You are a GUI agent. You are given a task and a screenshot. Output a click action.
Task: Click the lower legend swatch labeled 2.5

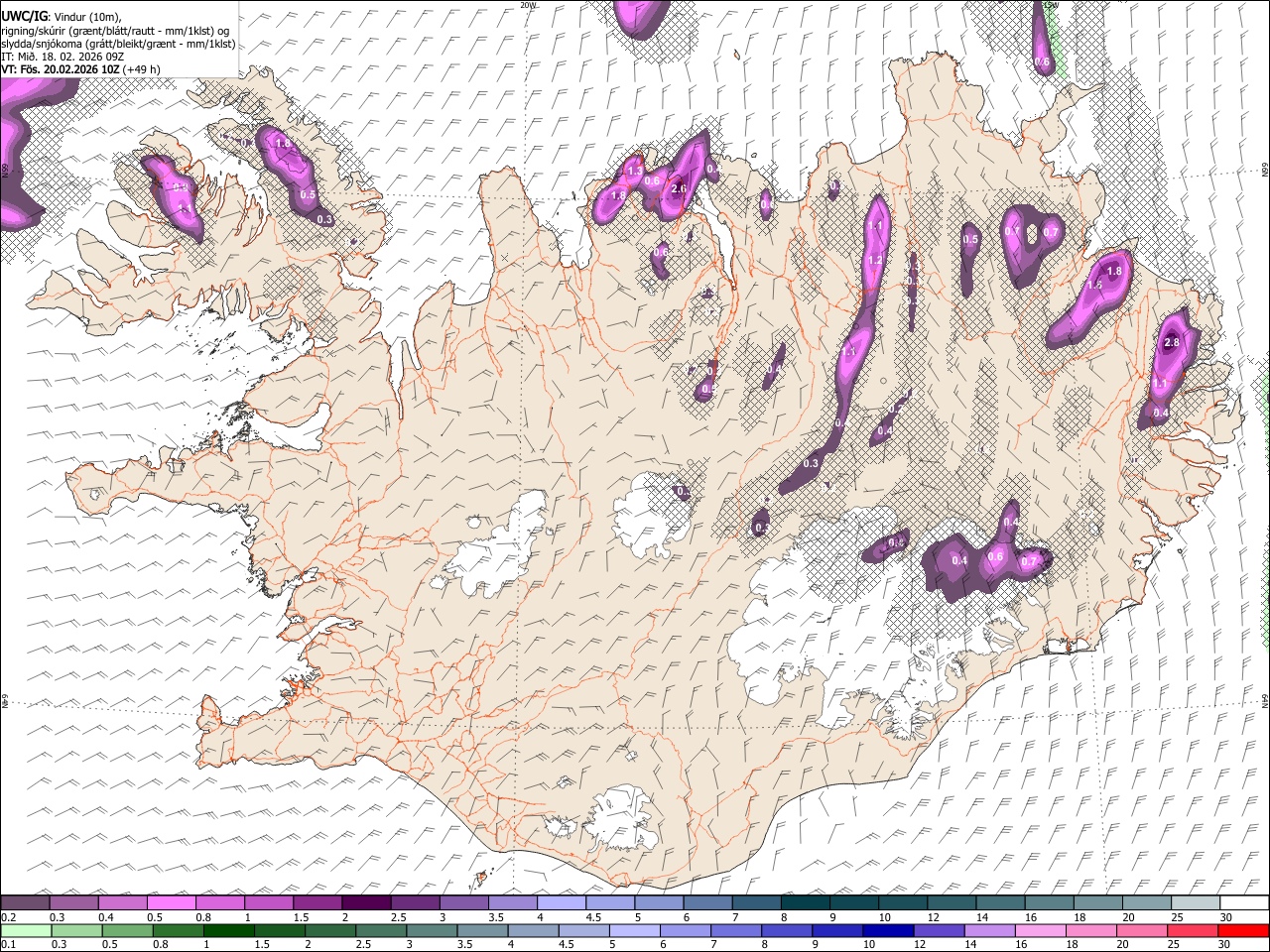[x=381, y=930]
